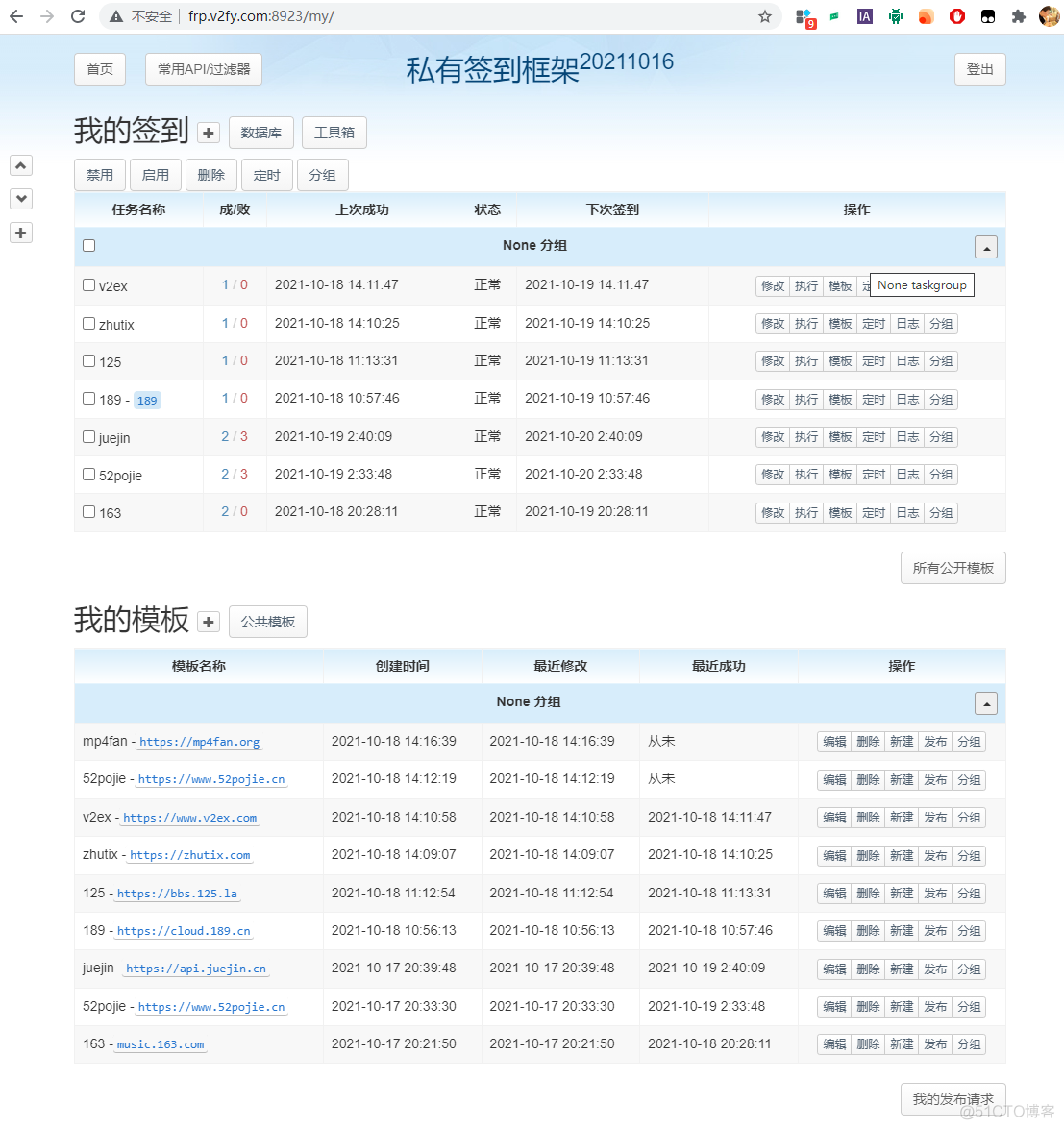
Task: Open the https://bbs.125.la link
Action: (x=177, y=894)
